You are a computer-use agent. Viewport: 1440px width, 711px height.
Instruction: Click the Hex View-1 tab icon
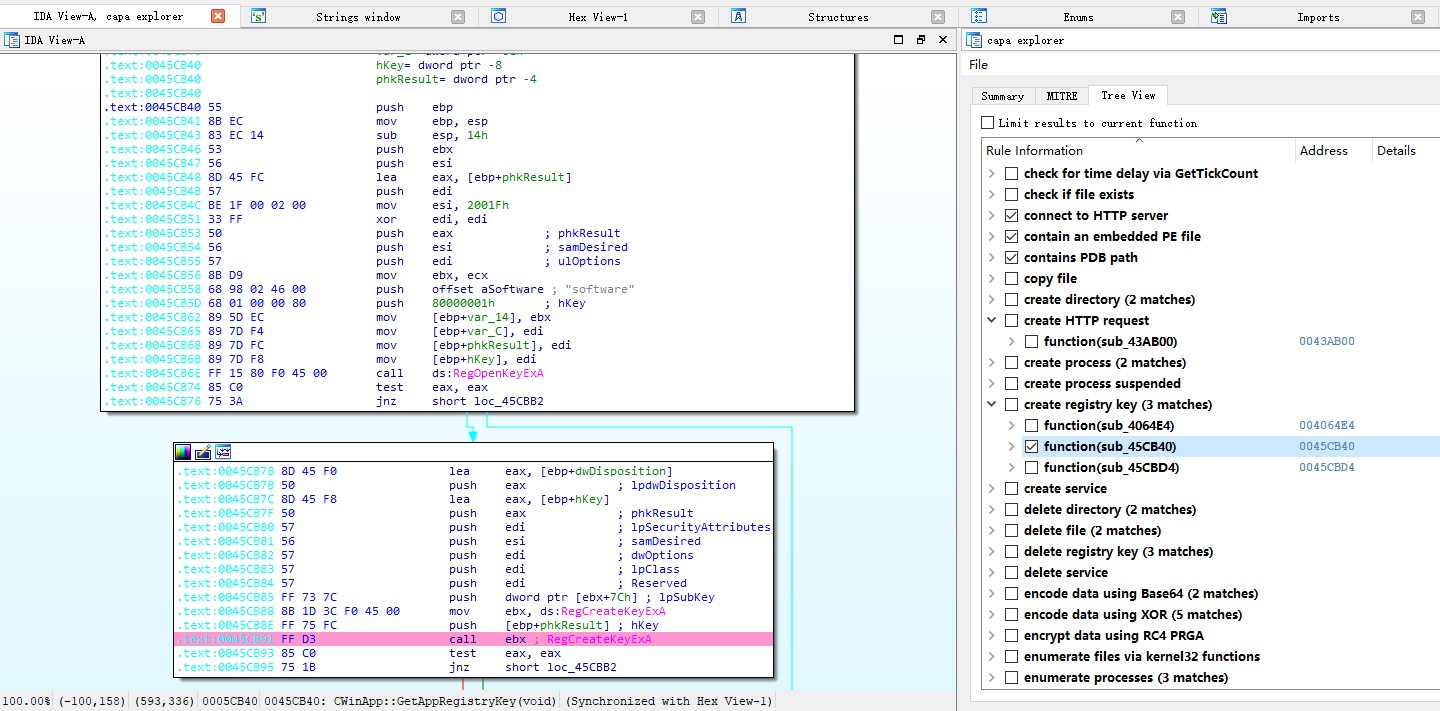(499, 16)
